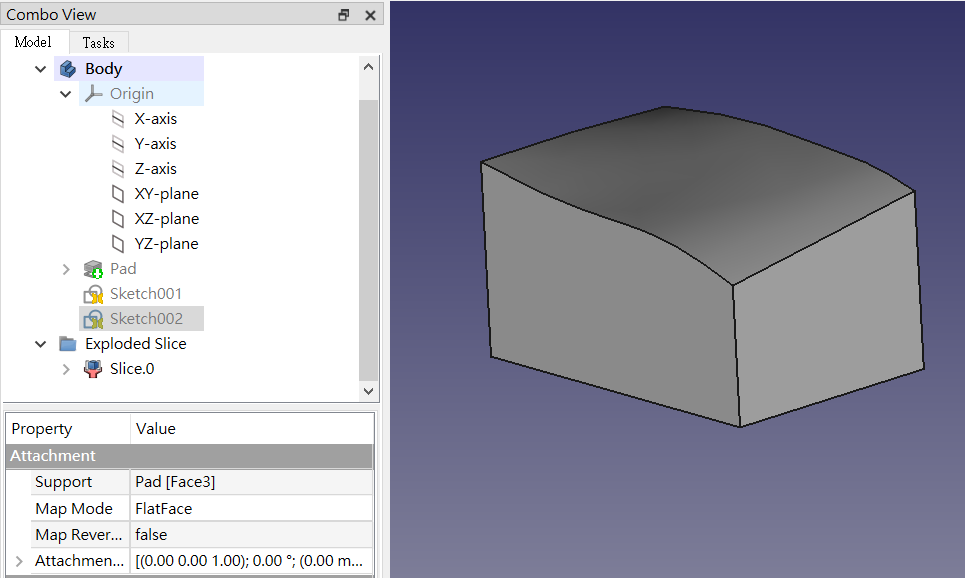
Task: Click the Slice.0 object icon
Action: (93, 369)
